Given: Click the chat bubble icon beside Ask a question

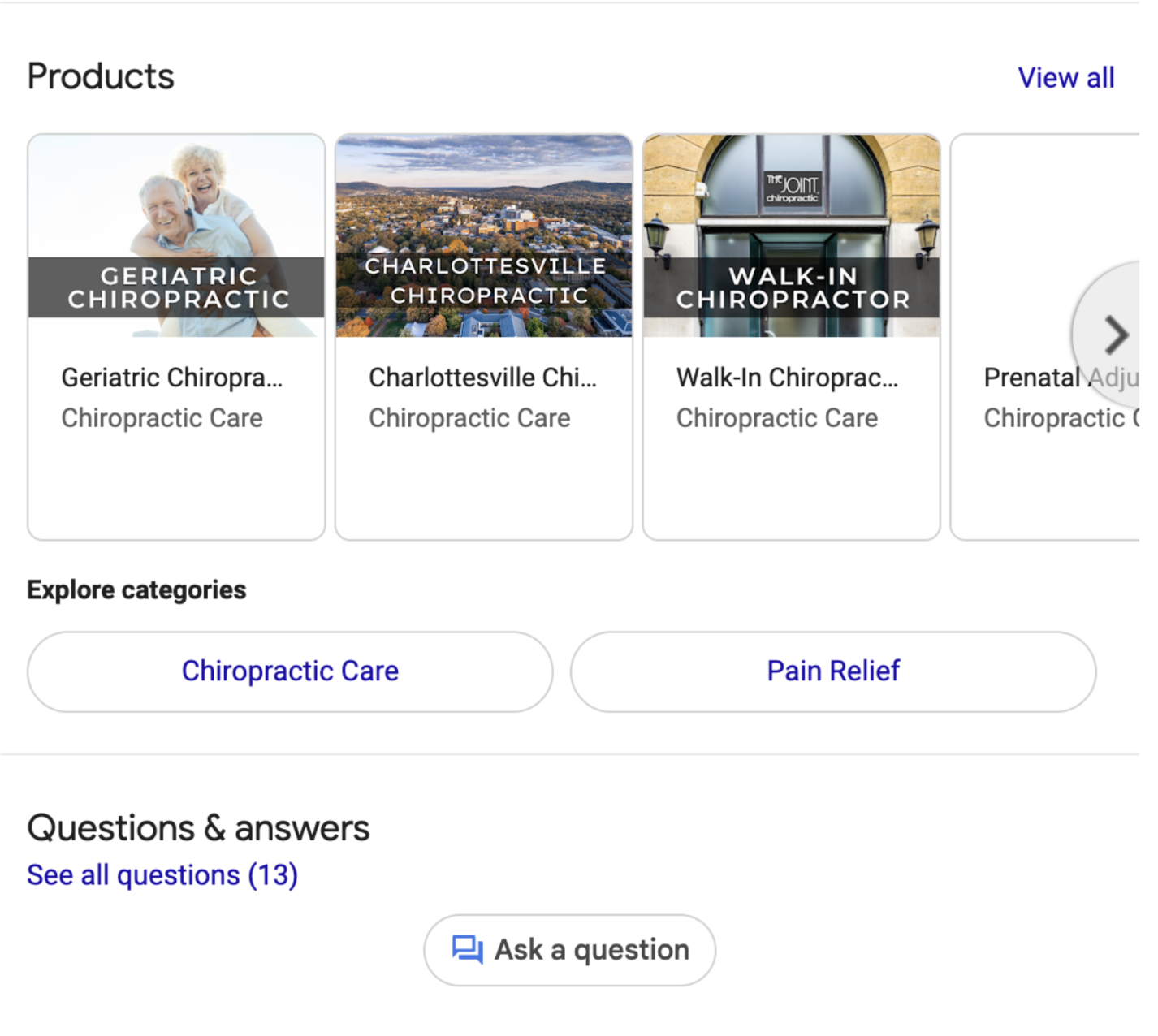Looking at the screenshot, I should [467, 949].
